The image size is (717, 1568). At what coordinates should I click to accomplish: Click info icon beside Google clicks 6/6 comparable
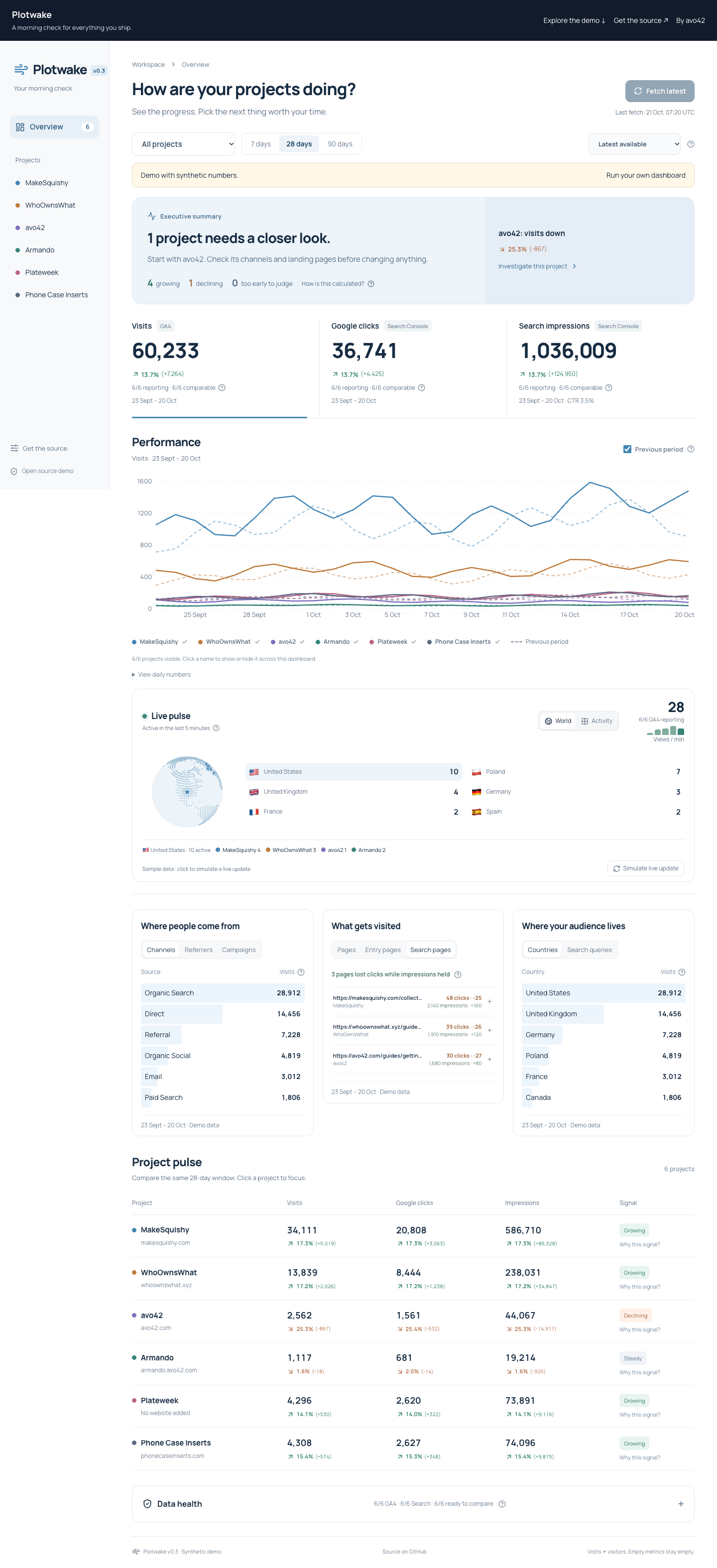[x=421, y=388]
